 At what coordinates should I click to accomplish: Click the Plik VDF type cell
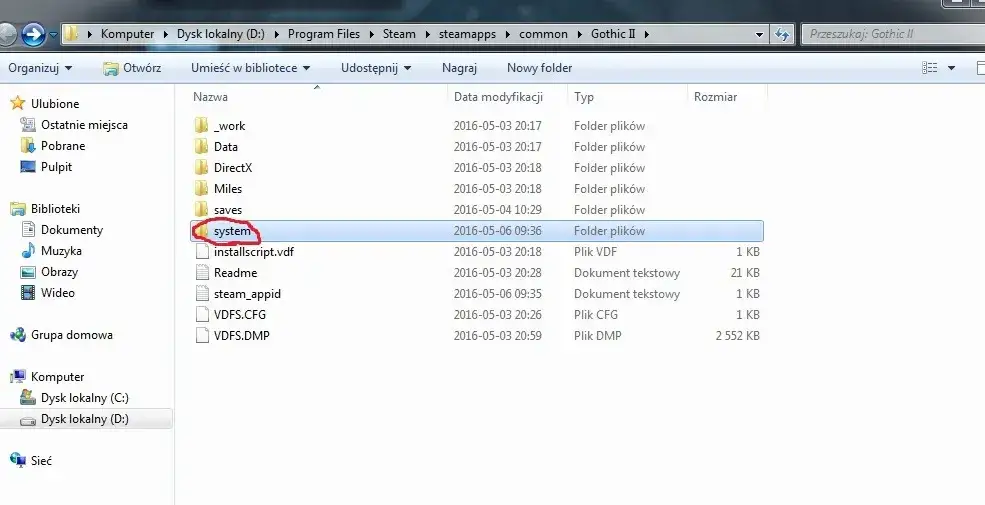[x=595, y=252]
